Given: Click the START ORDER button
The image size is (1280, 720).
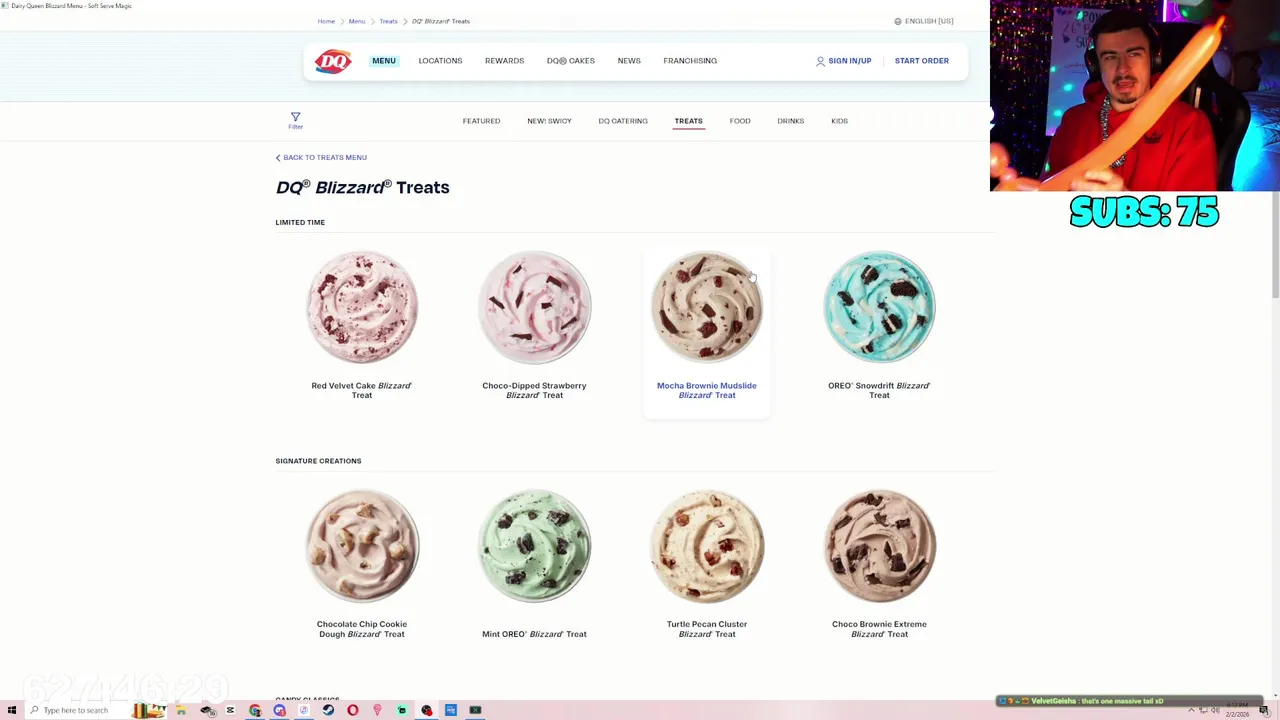Looking at the screenshot, I should [921, 61].
